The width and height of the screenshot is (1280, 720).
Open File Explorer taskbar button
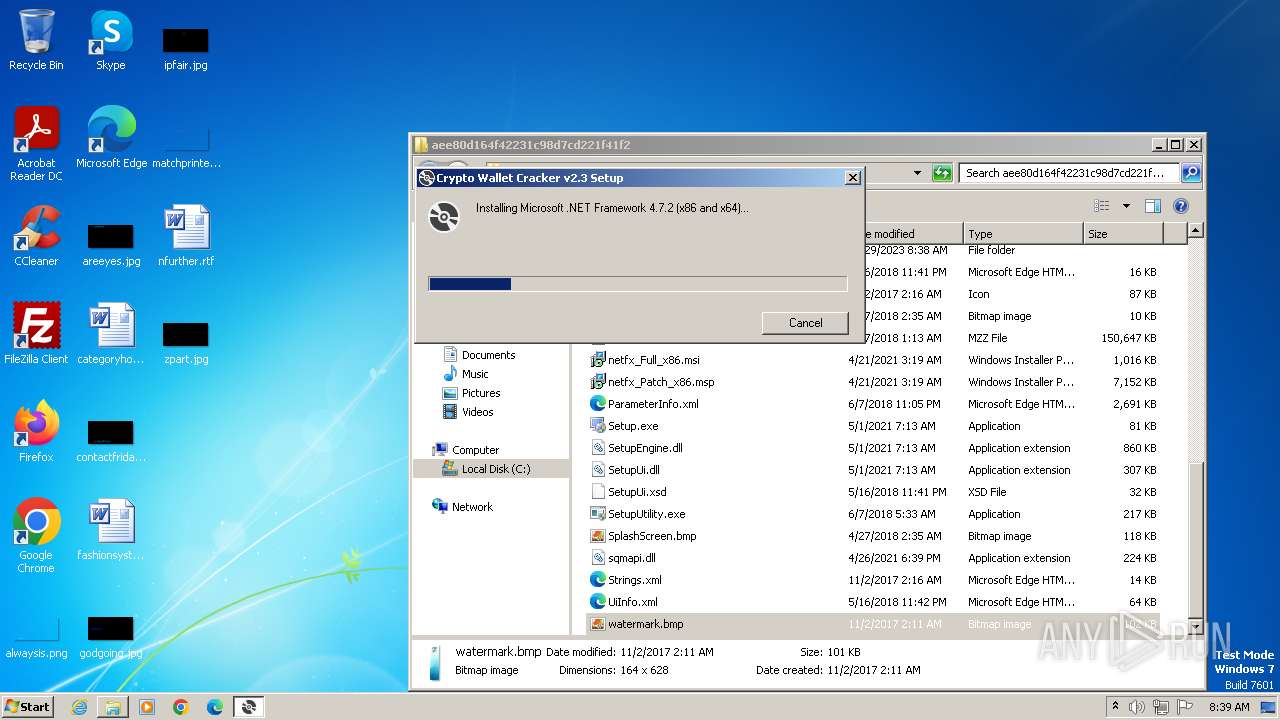click(x=113, y=707)
